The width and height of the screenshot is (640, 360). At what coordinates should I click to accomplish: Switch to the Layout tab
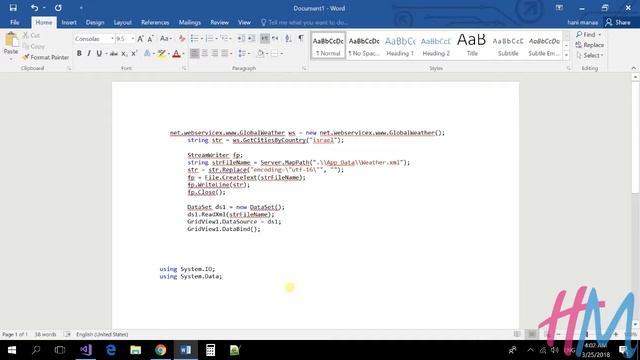122,22
